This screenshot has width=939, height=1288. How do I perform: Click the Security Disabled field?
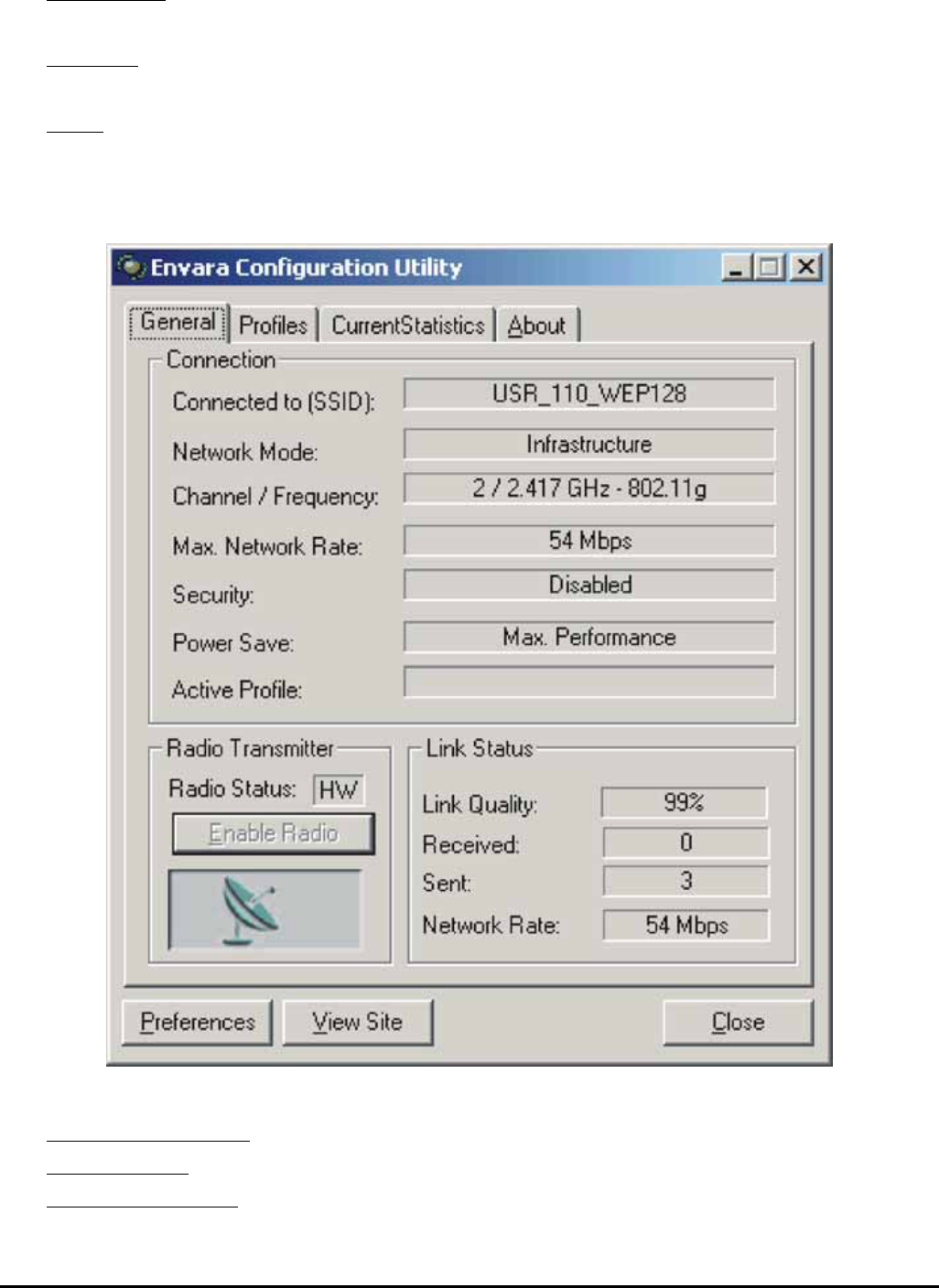pos(589,585)
